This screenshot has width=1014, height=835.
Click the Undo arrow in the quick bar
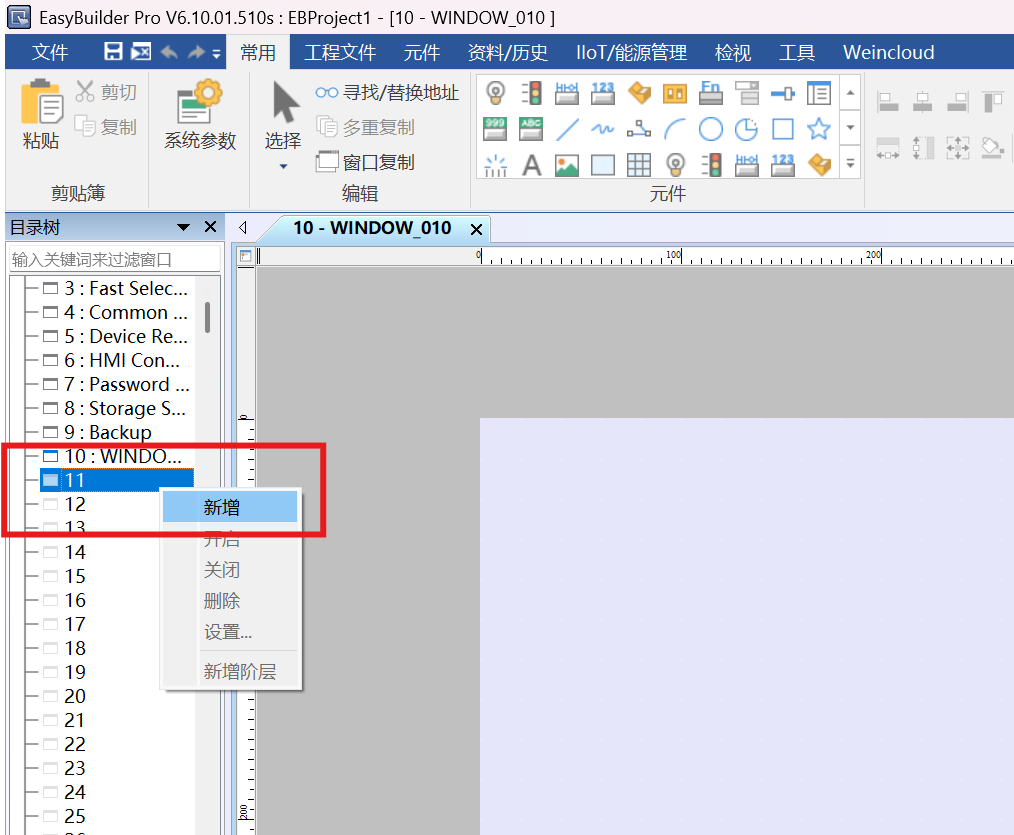pyautogui.click(x=169, y=52)
